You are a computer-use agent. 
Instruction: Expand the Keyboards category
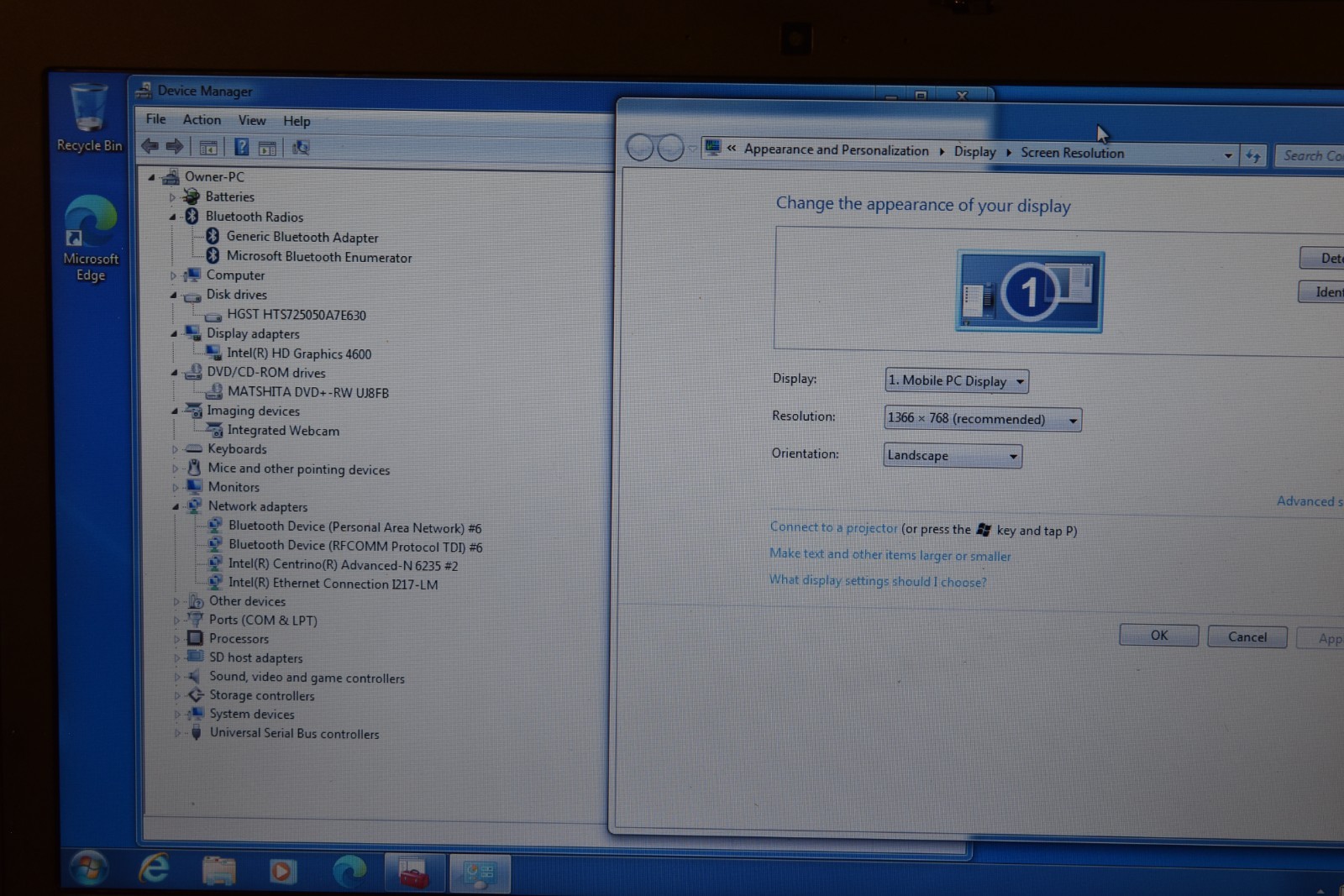pos(175,449)
